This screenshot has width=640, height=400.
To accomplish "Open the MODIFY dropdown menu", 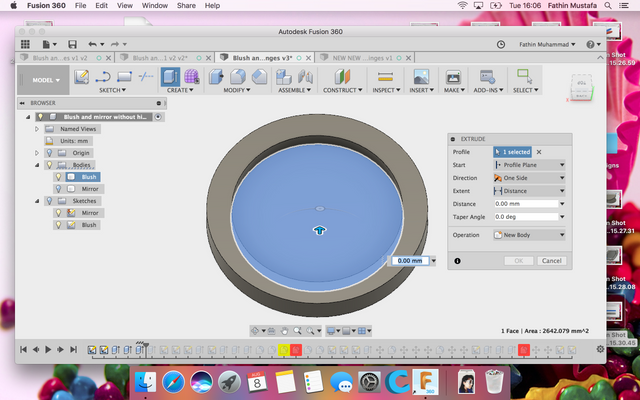I will pos(236,90).
